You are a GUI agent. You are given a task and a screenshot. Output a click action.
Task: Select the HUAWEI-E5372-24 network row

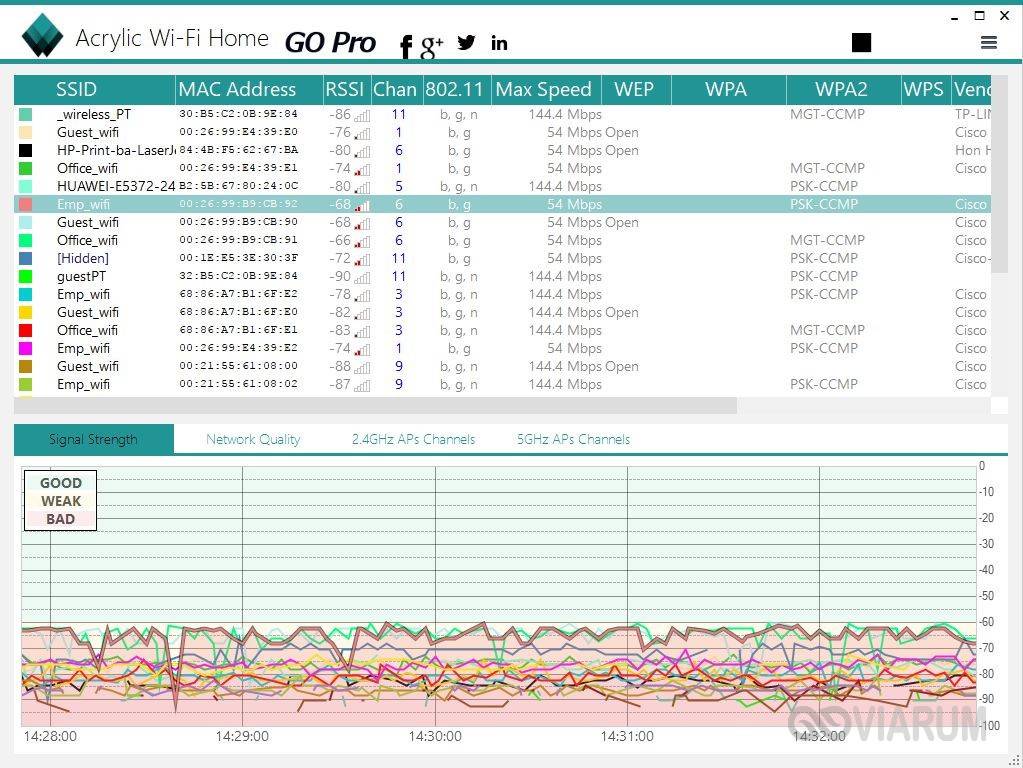(116, 186)
